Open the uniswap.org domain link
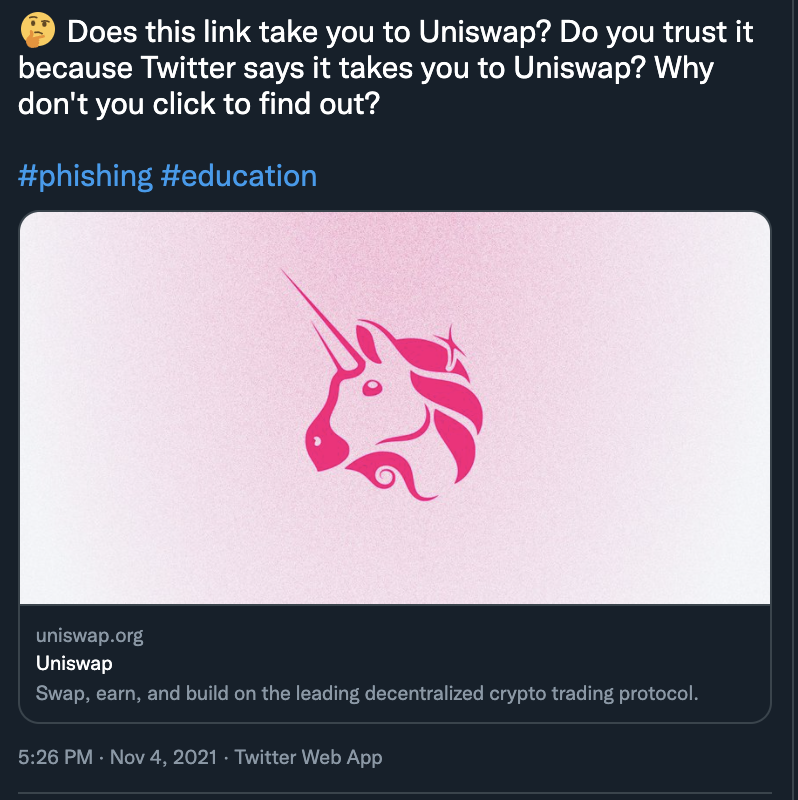Screen dimensions: 798x800 click(89, 636)
